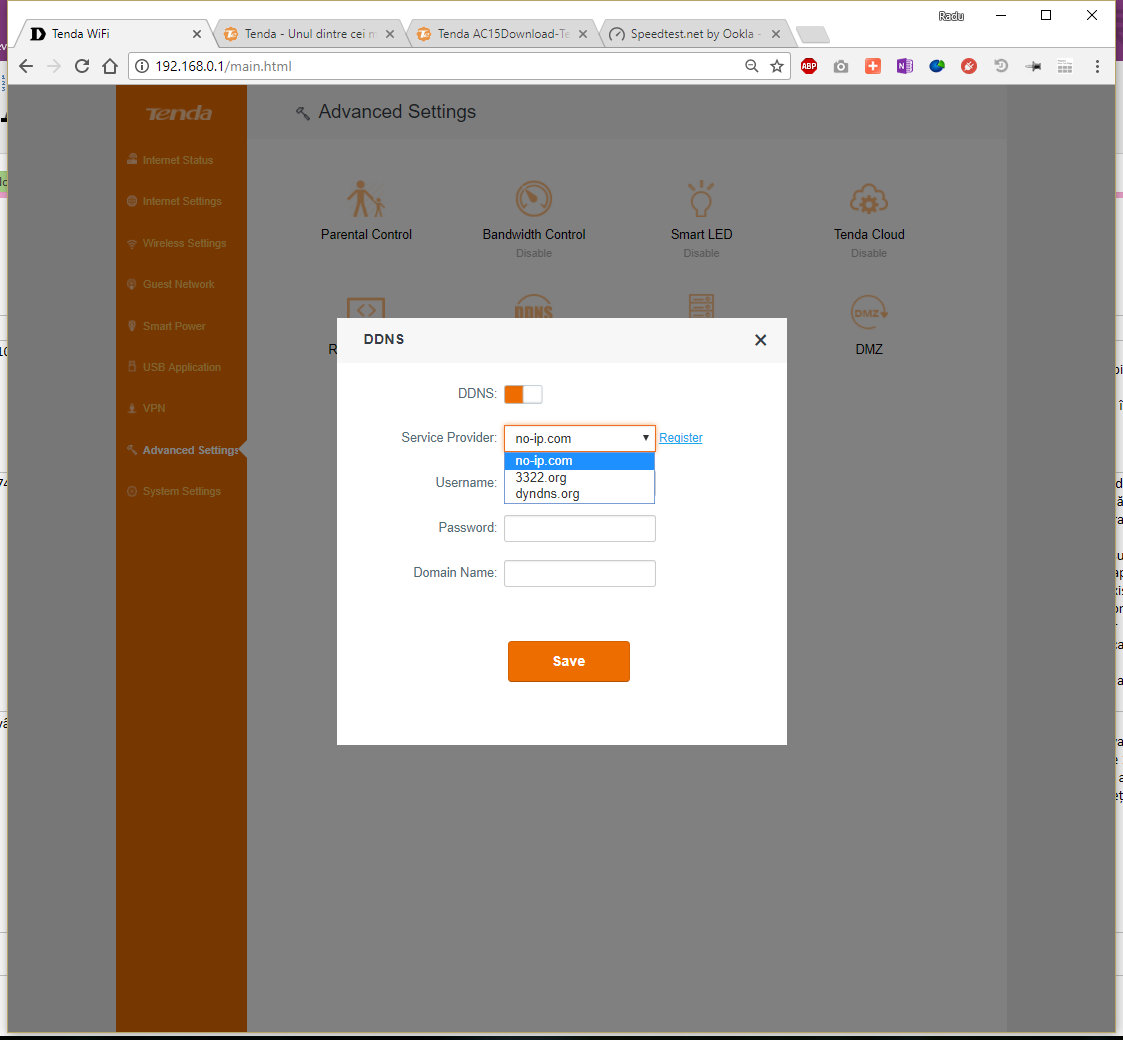Viewport: 1123px width, 1040px height.
Task: Go to the browser home page
Action: (110, 66)
